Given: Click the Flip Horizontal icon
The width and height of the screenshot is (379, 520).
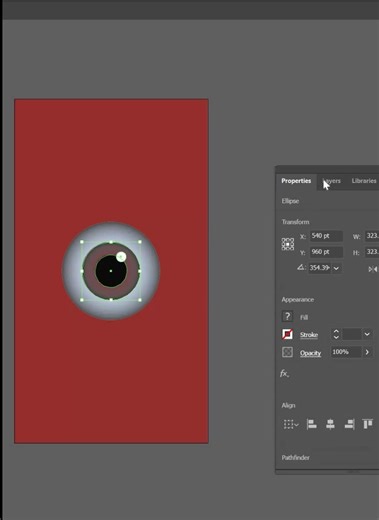Looking at the screenshot, I should pos(373,269).
